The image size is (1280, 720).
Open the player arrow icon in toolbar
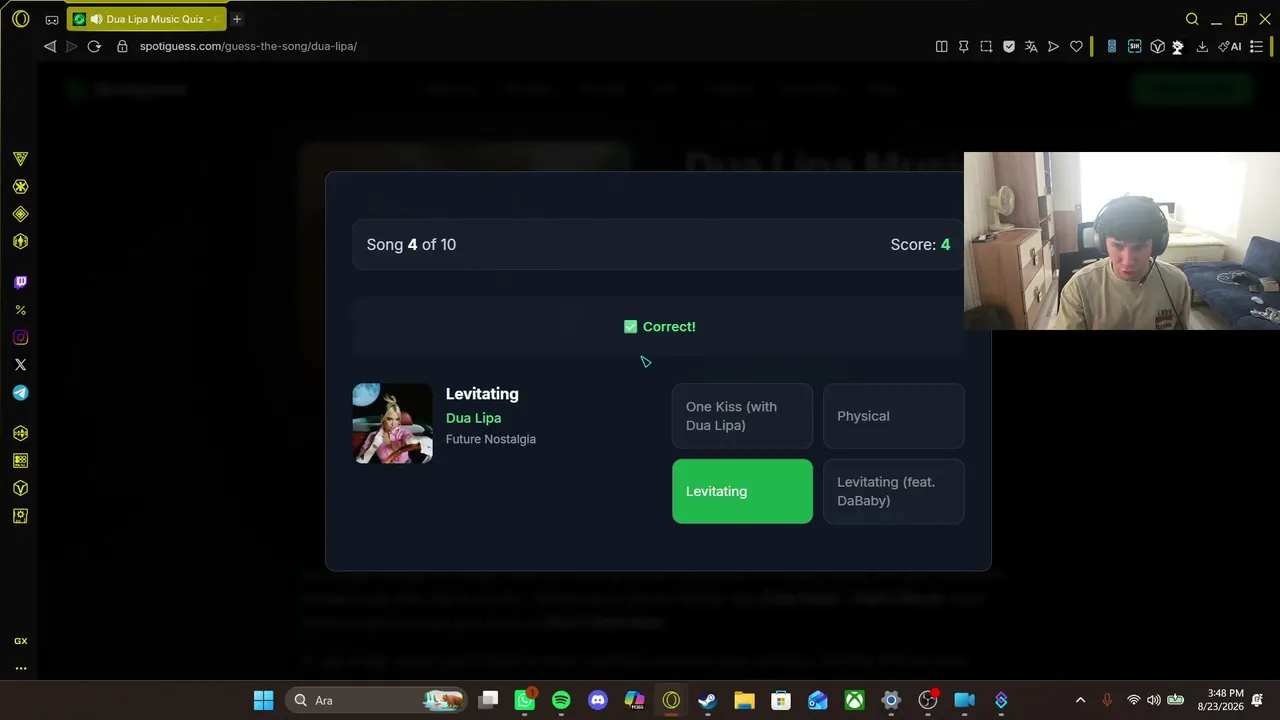(x=1053, y=46)
